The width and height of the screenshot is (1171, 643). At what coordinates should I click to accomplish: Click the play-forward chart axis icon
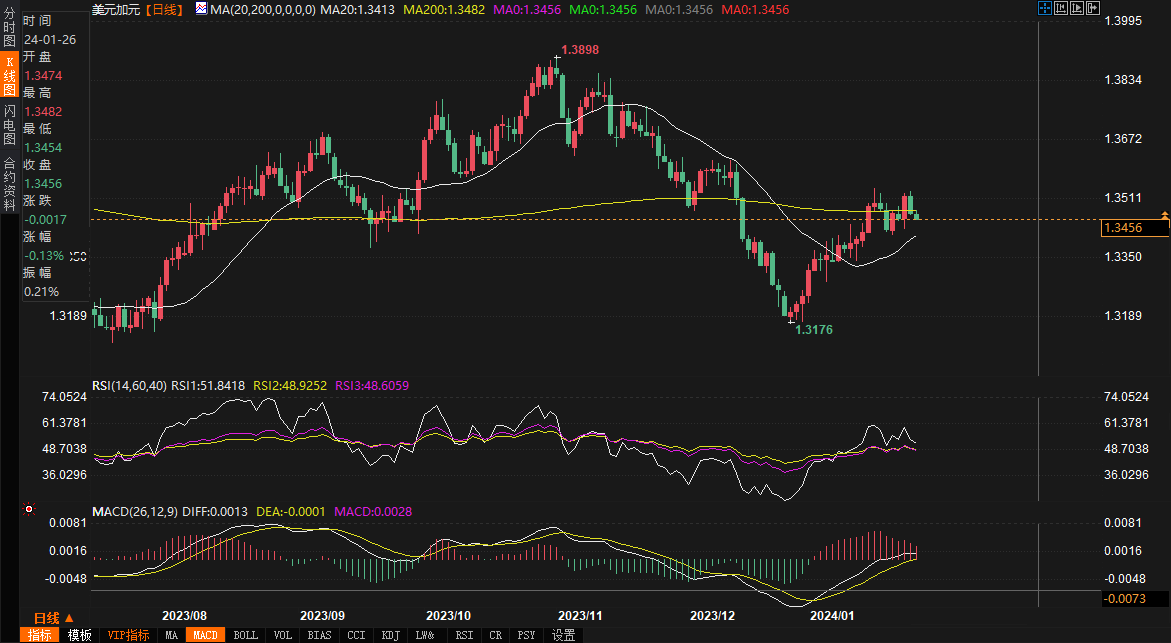pyautogui.click(x=1076, y=8)
